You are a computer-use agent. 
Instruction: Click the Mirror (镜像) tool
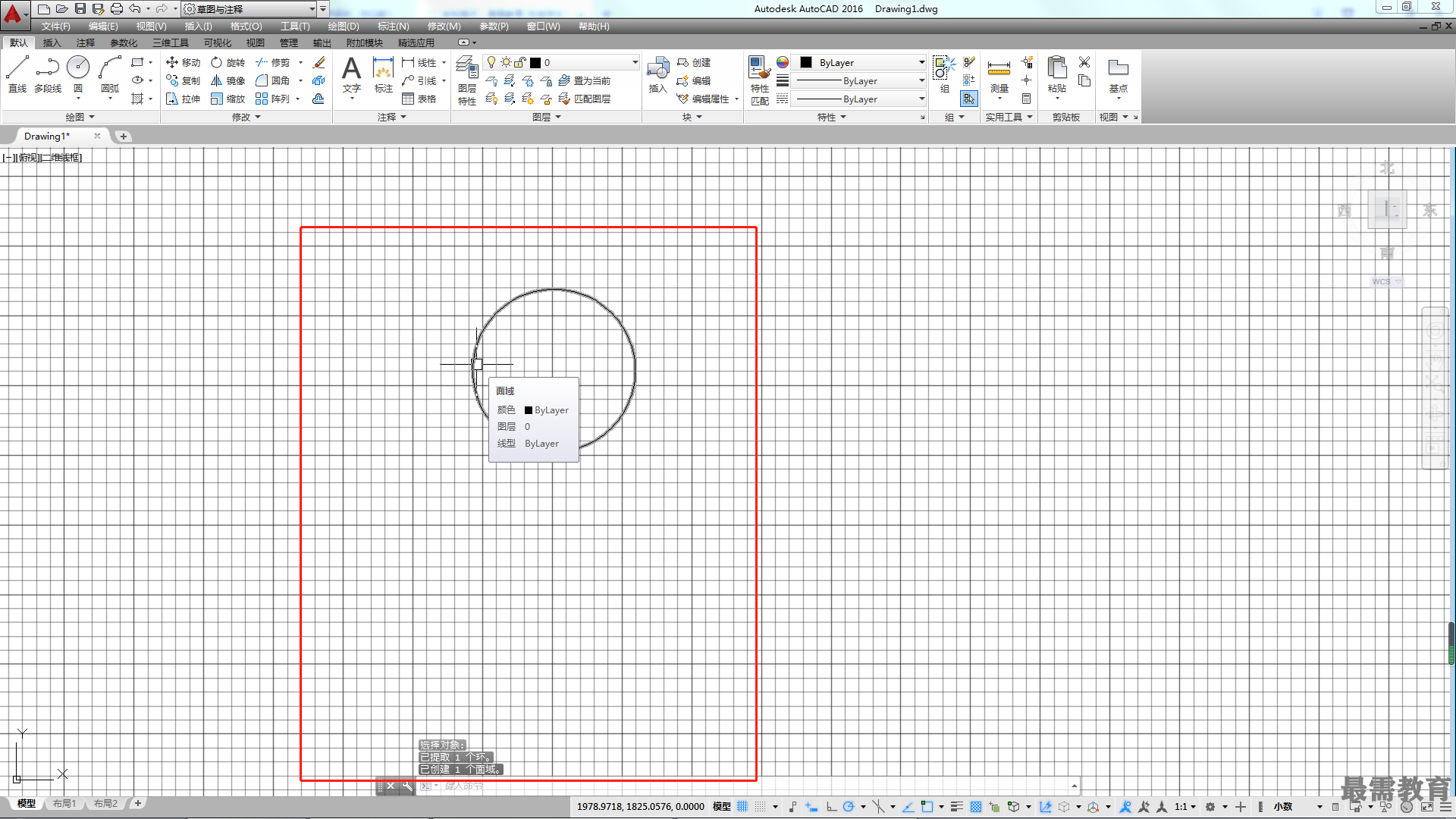coord(227,80)
